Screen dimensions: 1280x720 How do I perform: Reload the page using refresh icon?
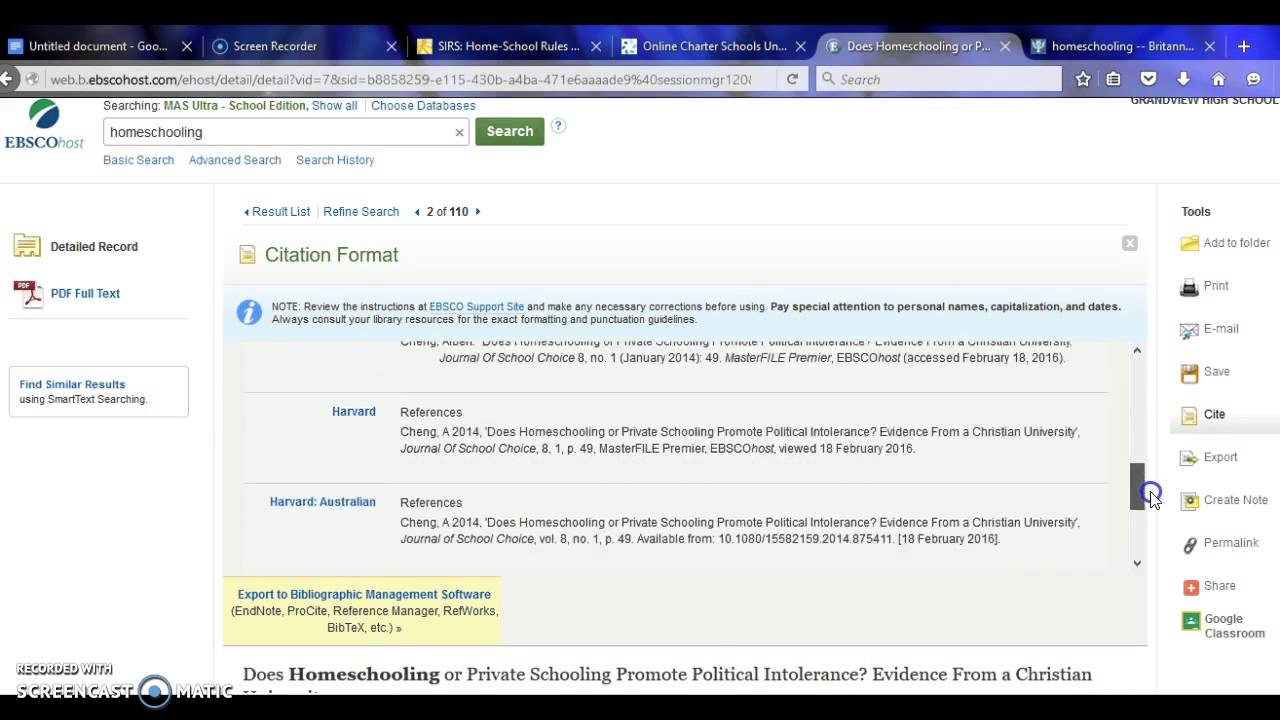click(792, 79)
